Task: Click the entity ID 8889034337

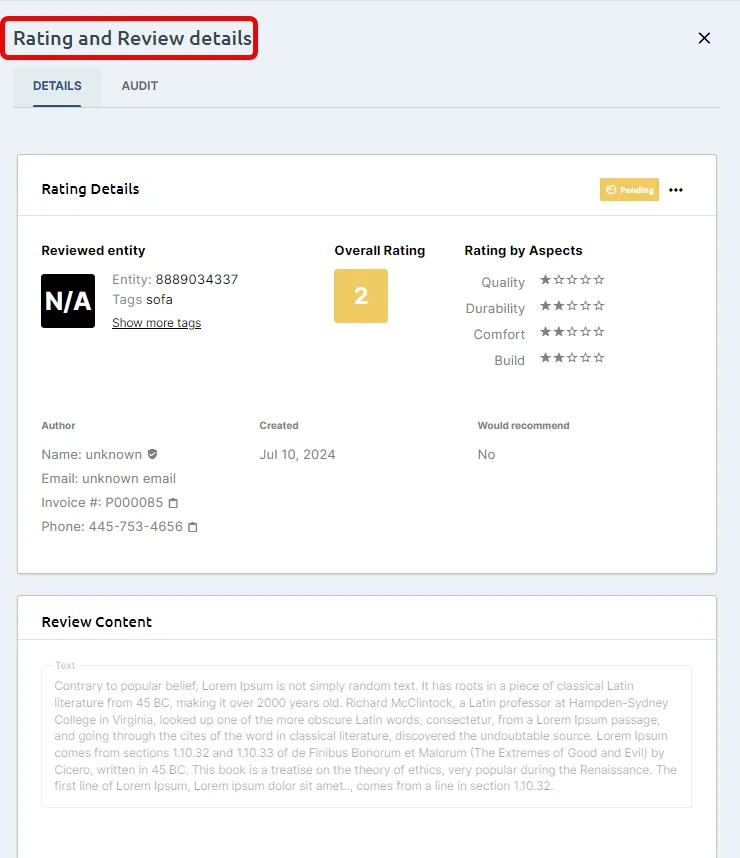Action: [x=196, y=280]
